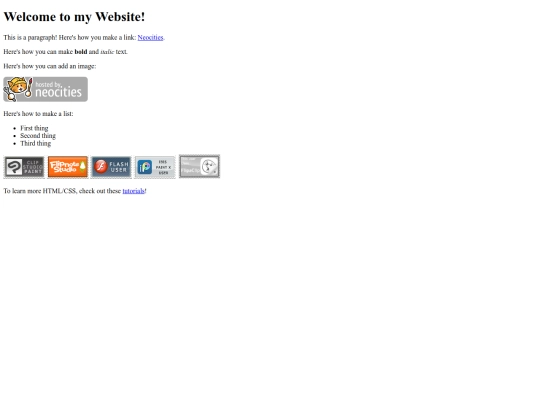
Task: Click the ibis Paint X user badge
Action: click(155, 167)
